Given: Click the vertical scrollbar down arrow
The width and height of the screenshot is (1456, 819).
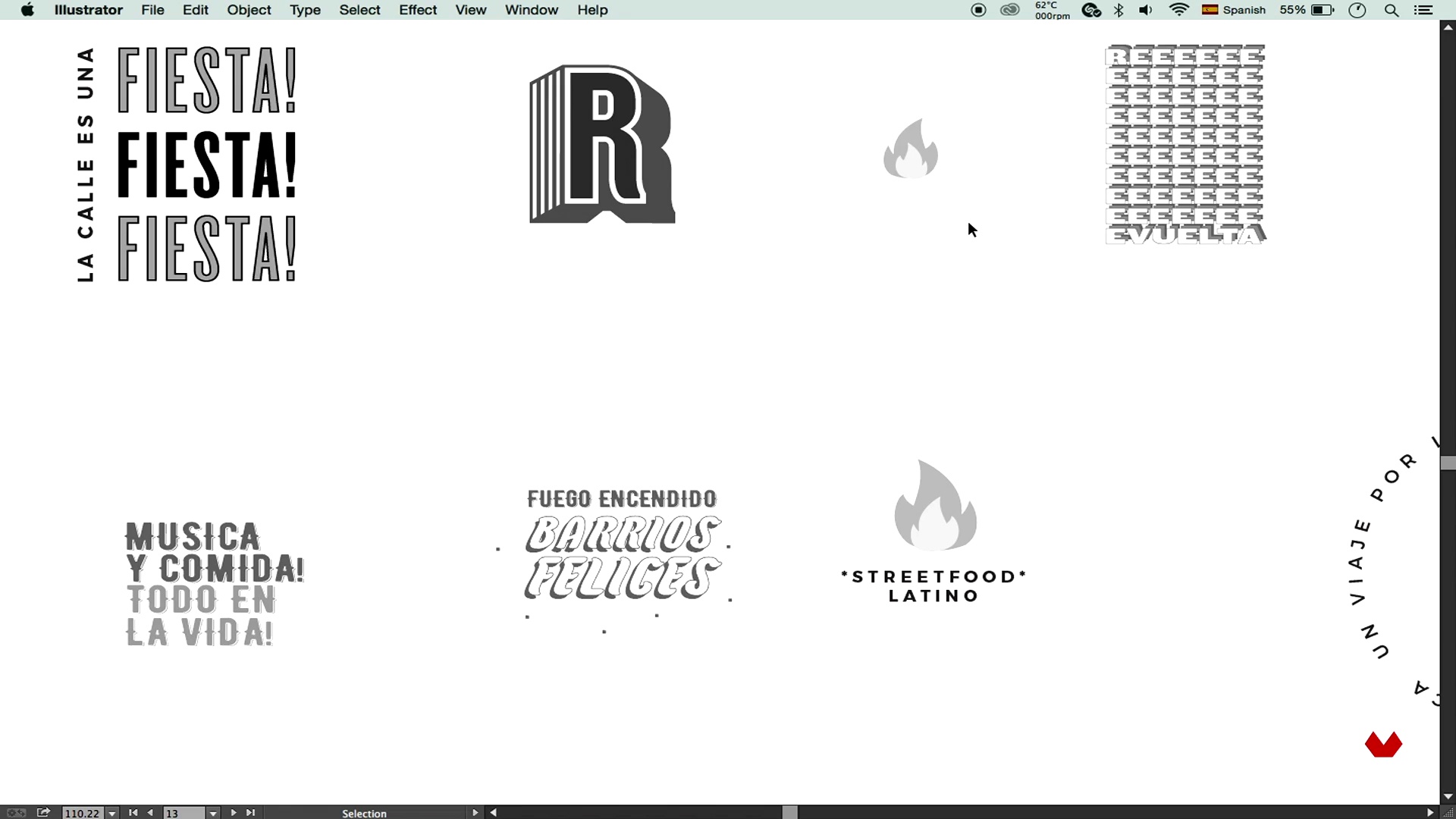Looking at the screenshot, I should (x=1448, y=796).
